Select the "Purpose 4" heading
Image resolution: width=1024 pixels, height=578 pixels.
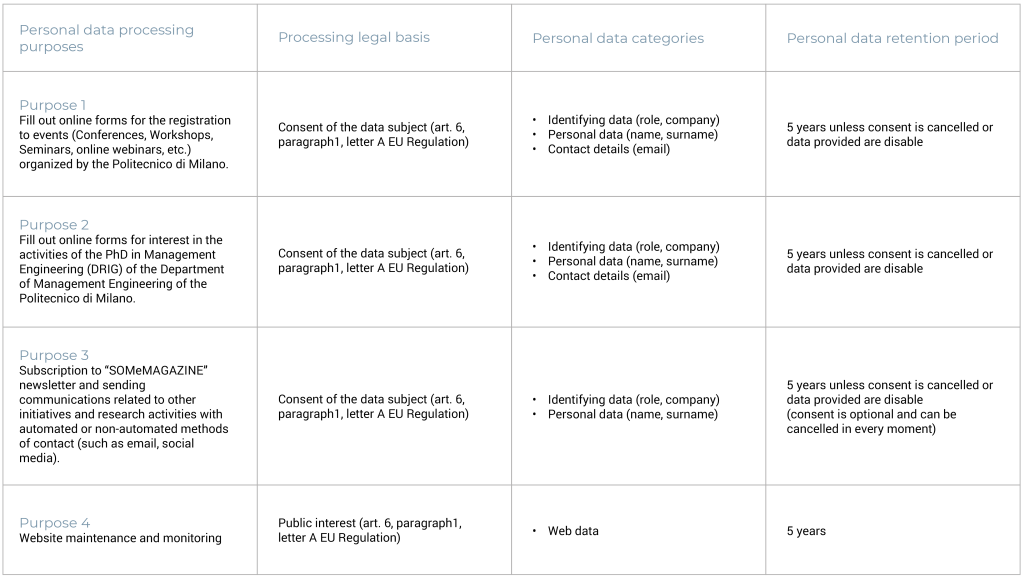pos(54,523)
